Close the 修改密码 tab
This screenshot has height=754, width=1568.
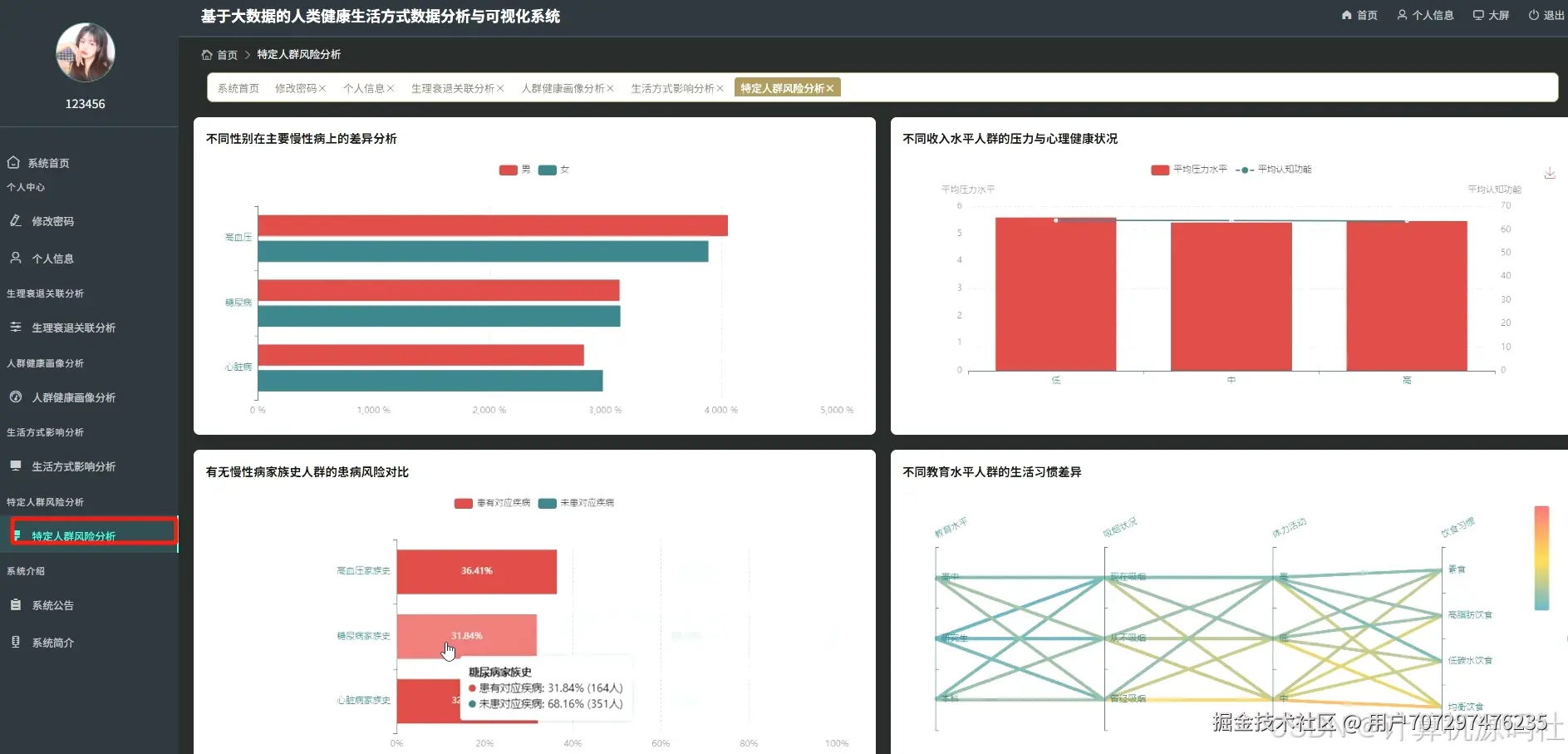[x=322, y=88]
